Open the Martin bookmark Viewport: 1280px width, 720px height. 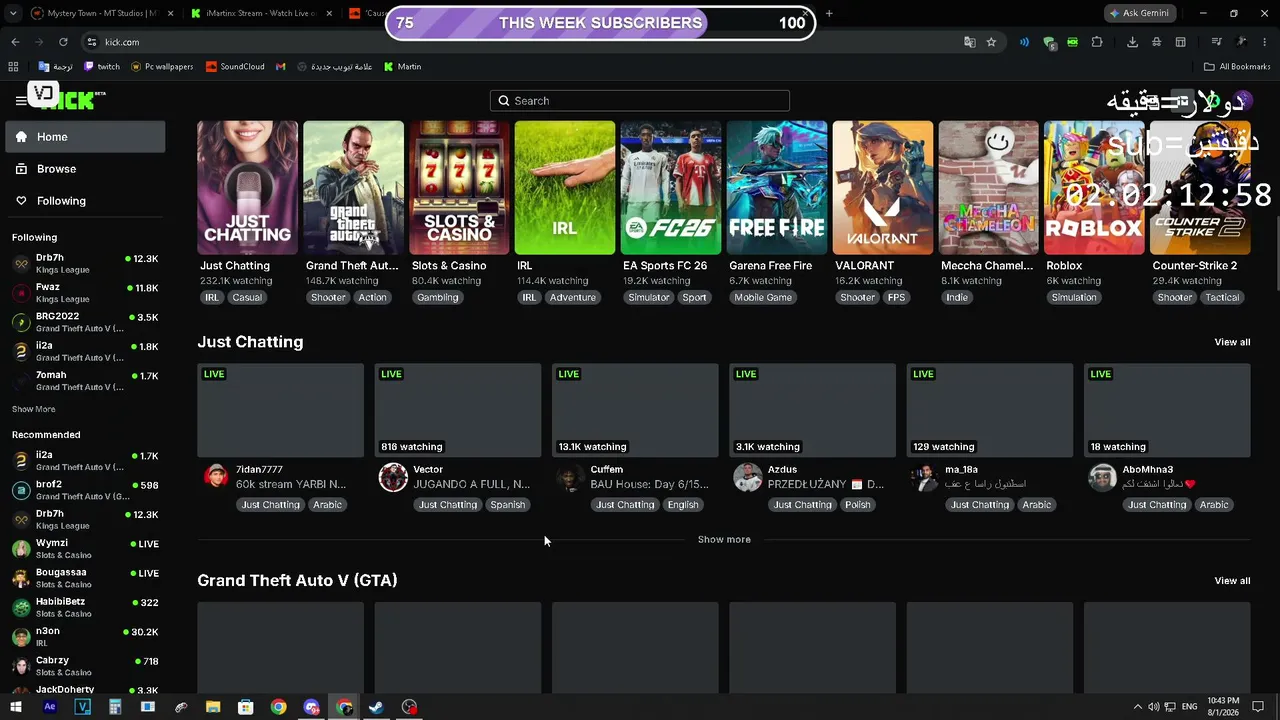coord(403,67)
